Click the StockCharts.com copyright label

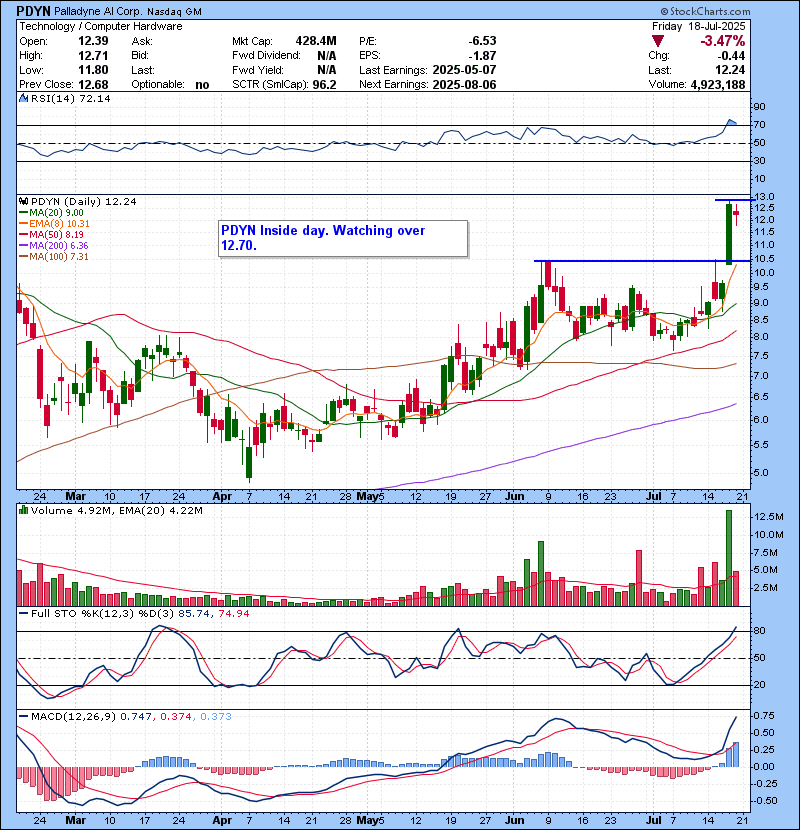tap(705, 11)
